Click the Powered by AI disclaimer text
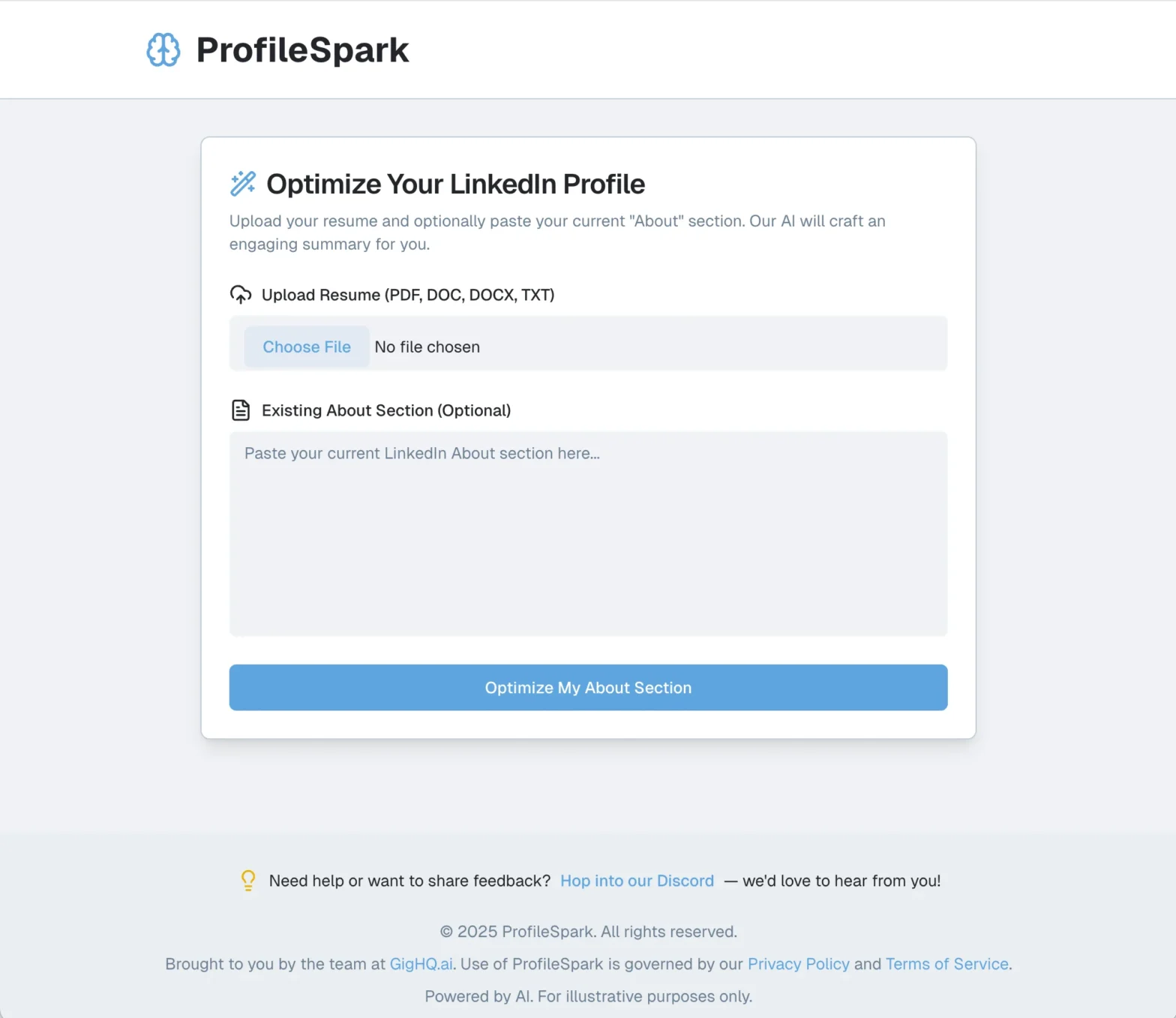 point(588,996)
